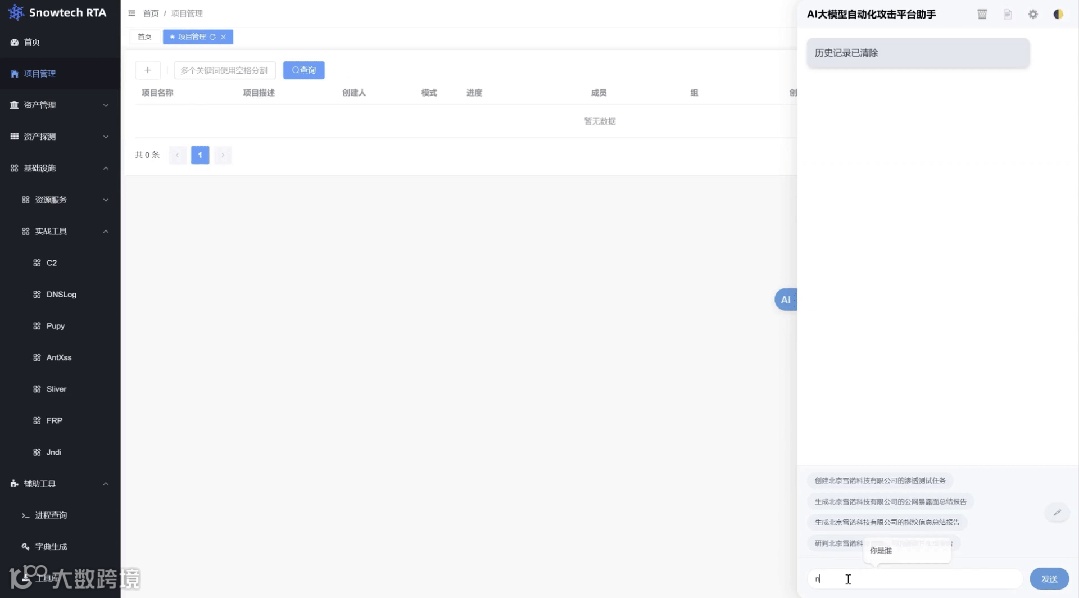
Task: Collapse the 基础设施 sidebar group
Action: (60, 168)
